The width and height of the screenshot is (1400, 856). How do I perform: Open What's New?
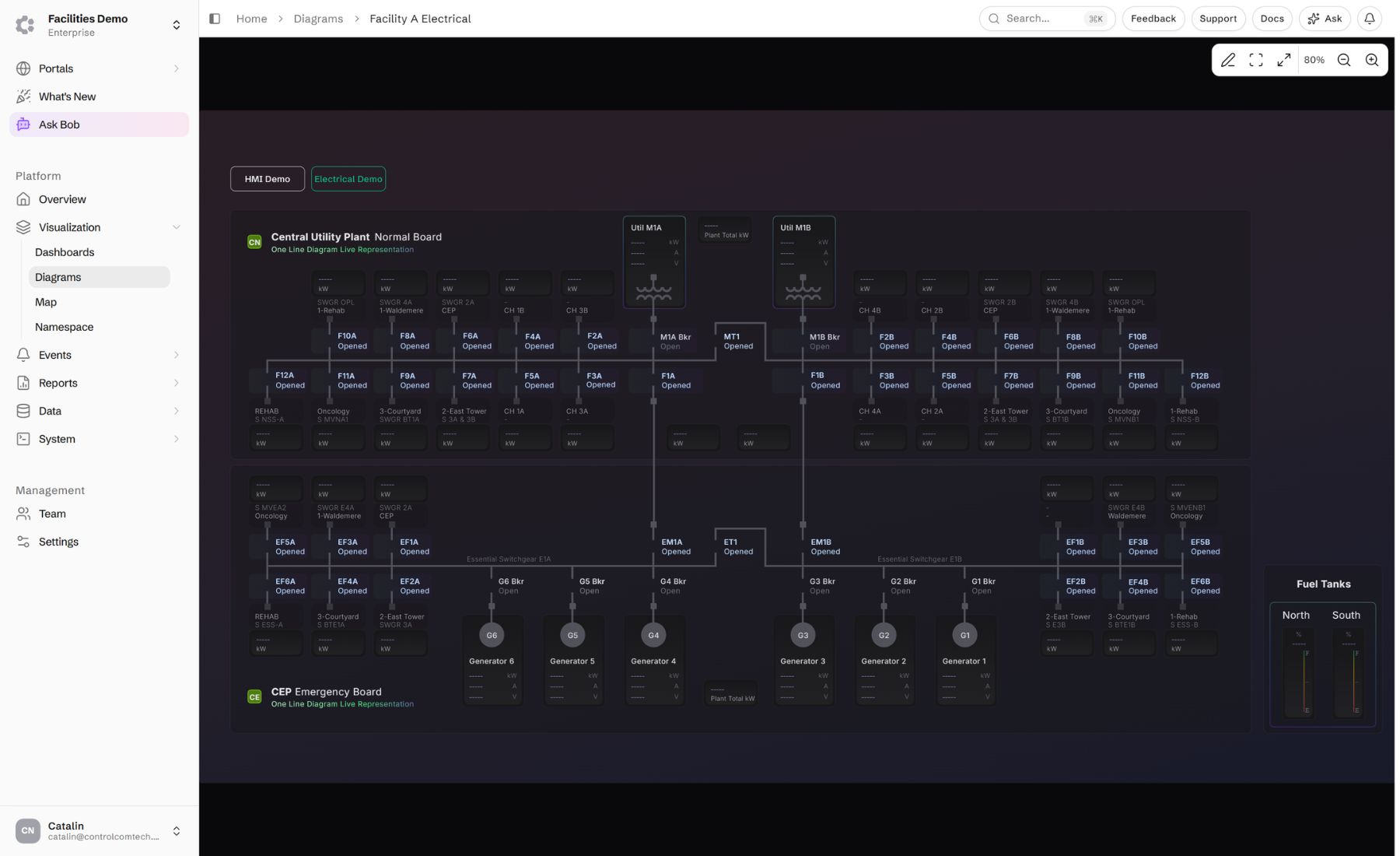pyautogui.click(x=100, y=96)
